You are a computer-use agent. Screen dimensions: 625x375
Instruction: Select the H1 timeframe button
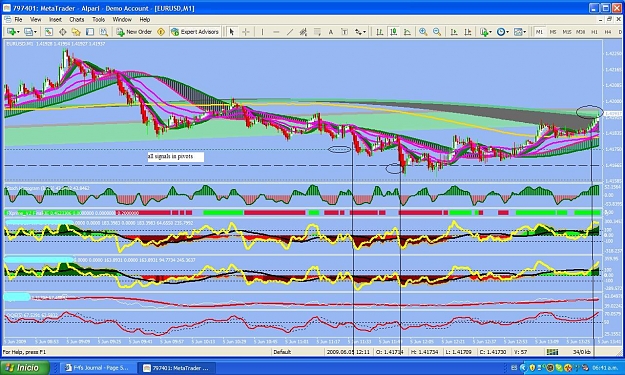(594, 32)
